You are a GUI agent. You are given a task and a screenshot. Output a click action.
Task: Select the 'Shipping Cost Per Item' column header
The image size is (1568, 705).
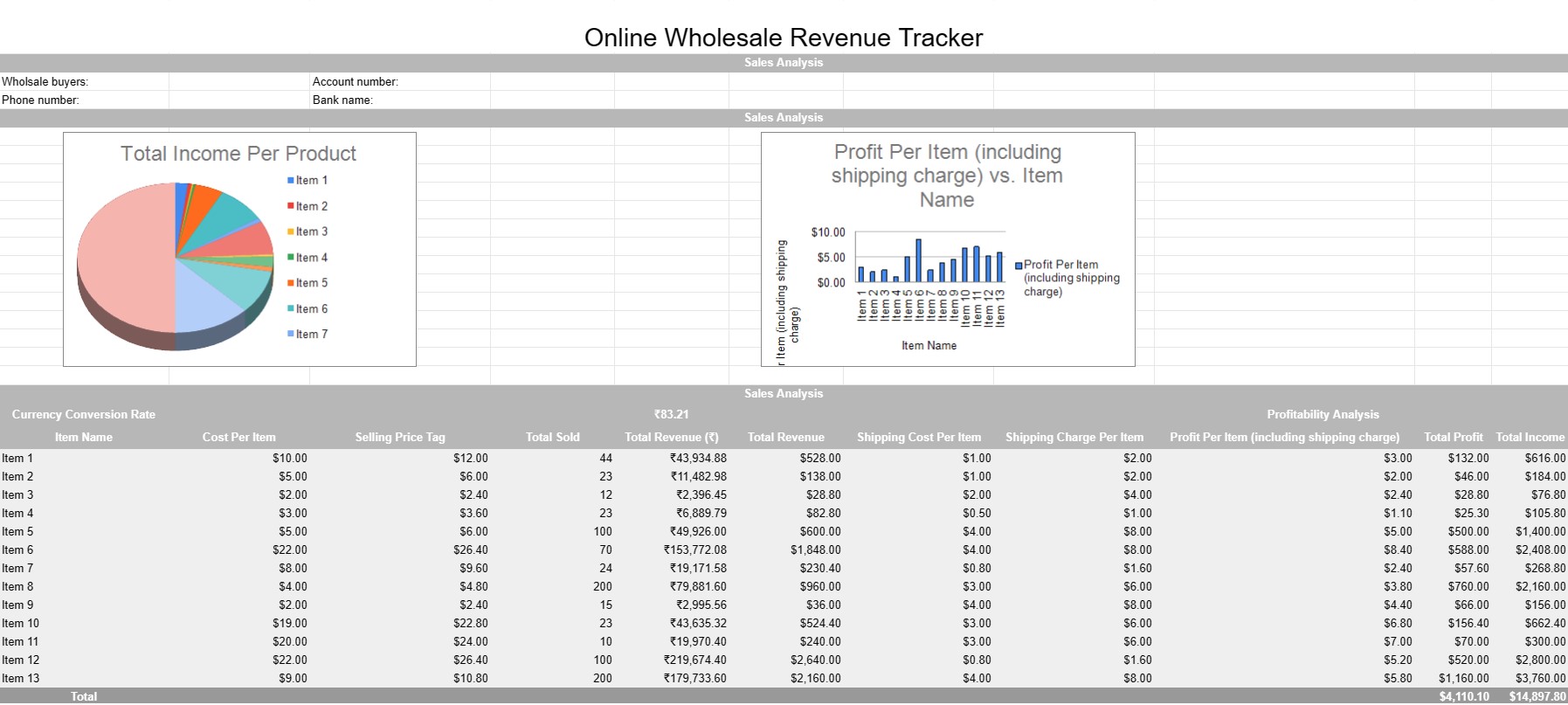pos(918,438)
